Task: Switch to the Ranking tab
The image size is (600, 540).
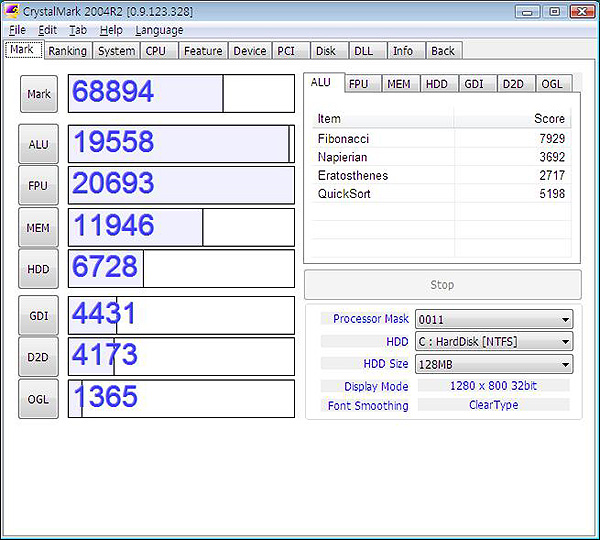Action: point(68,51)
